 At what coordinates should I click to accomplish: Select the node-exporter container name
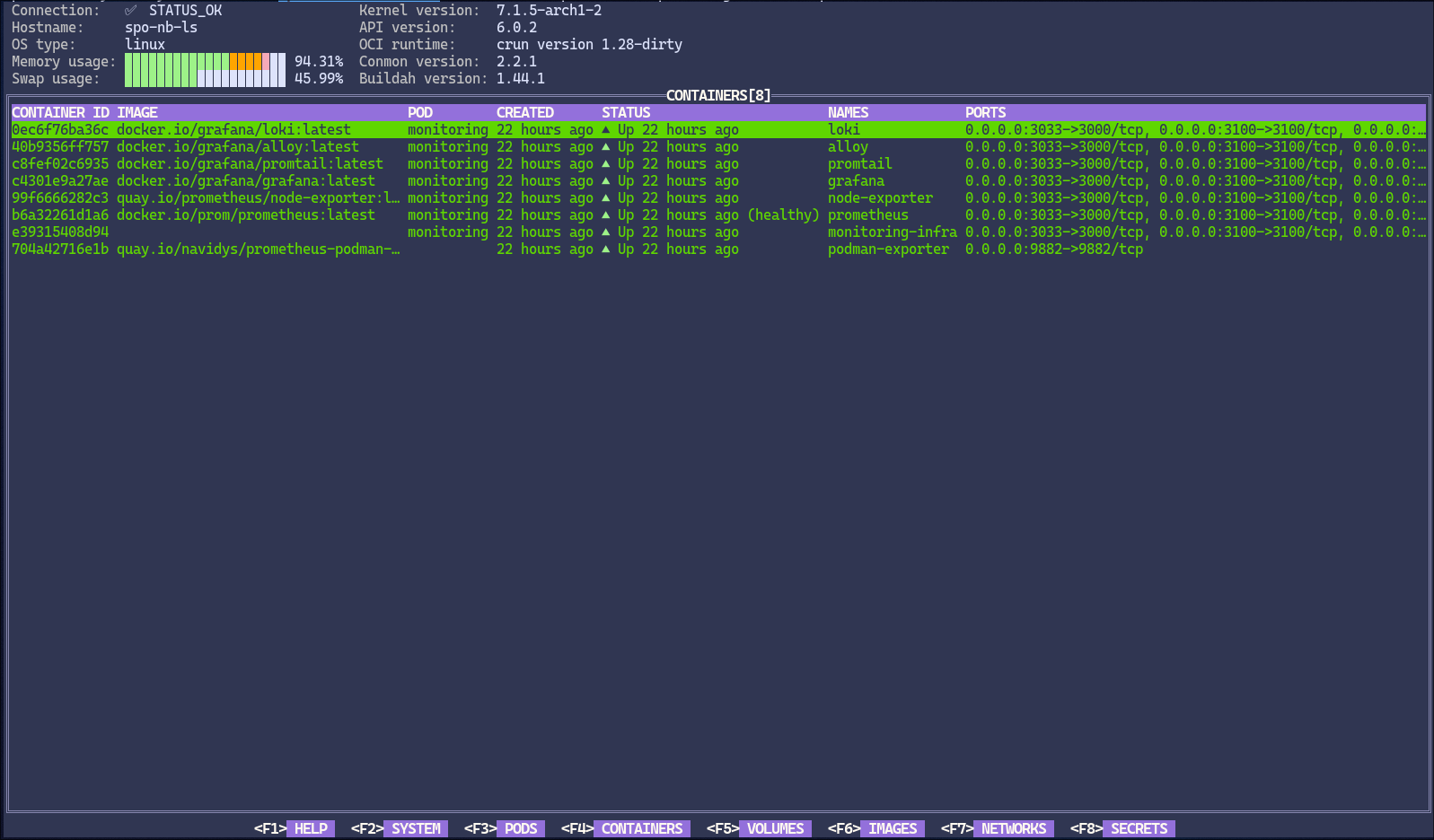[880, 197]
